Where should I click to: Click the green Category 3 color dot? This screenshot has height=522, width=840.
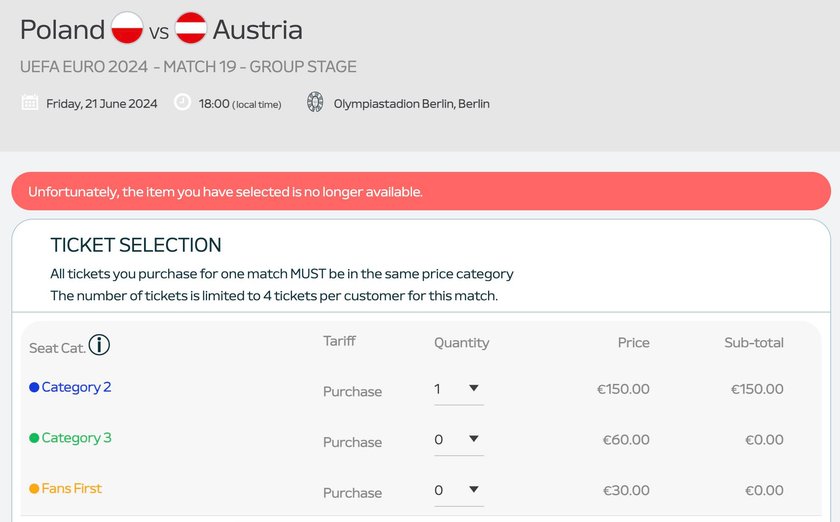pyautogui.click(x=34, y=438)
